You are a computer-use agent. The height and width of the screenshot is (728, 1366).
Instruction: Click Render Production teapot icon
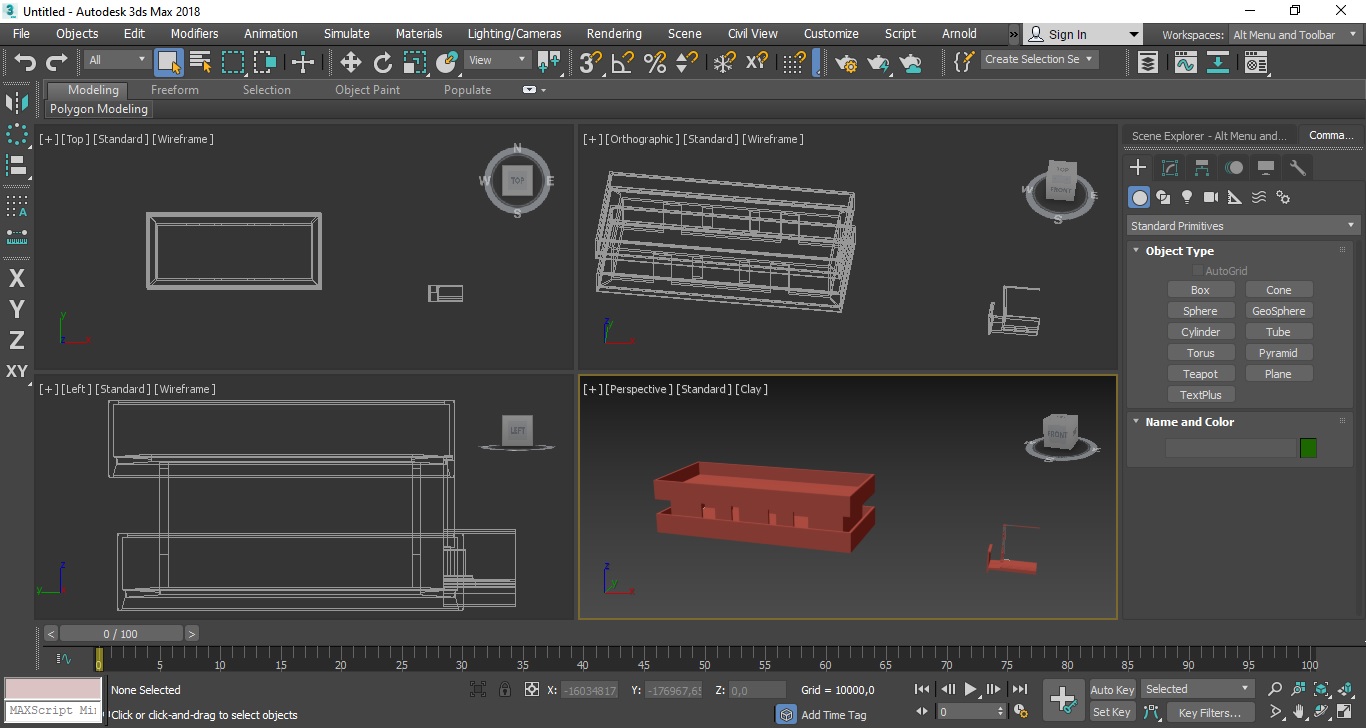[x=879, y=63]
